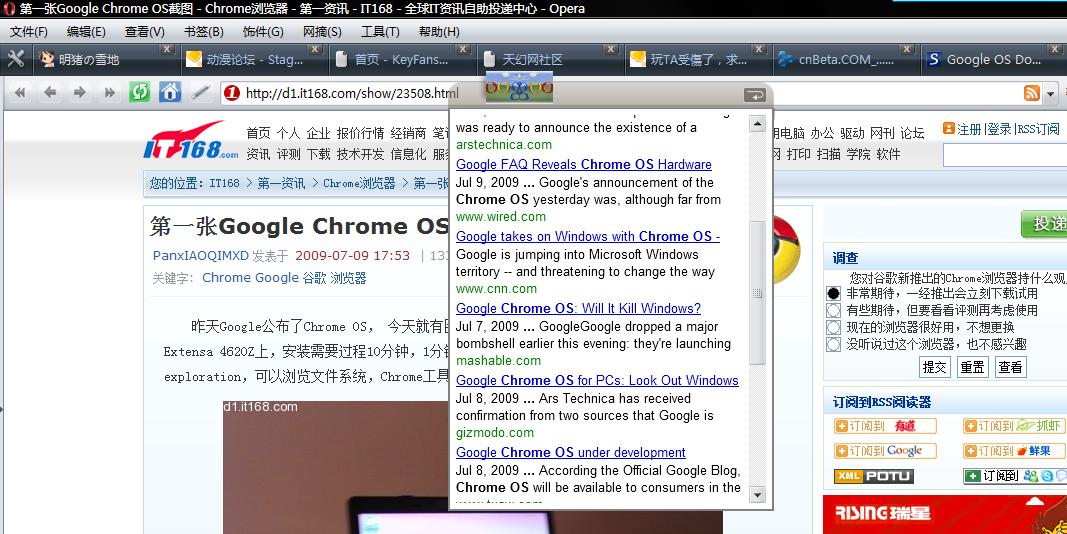Click the 注册 register link
This screenshot has height=534, width=1067.
pyautogui.click(x=969, y=129)
